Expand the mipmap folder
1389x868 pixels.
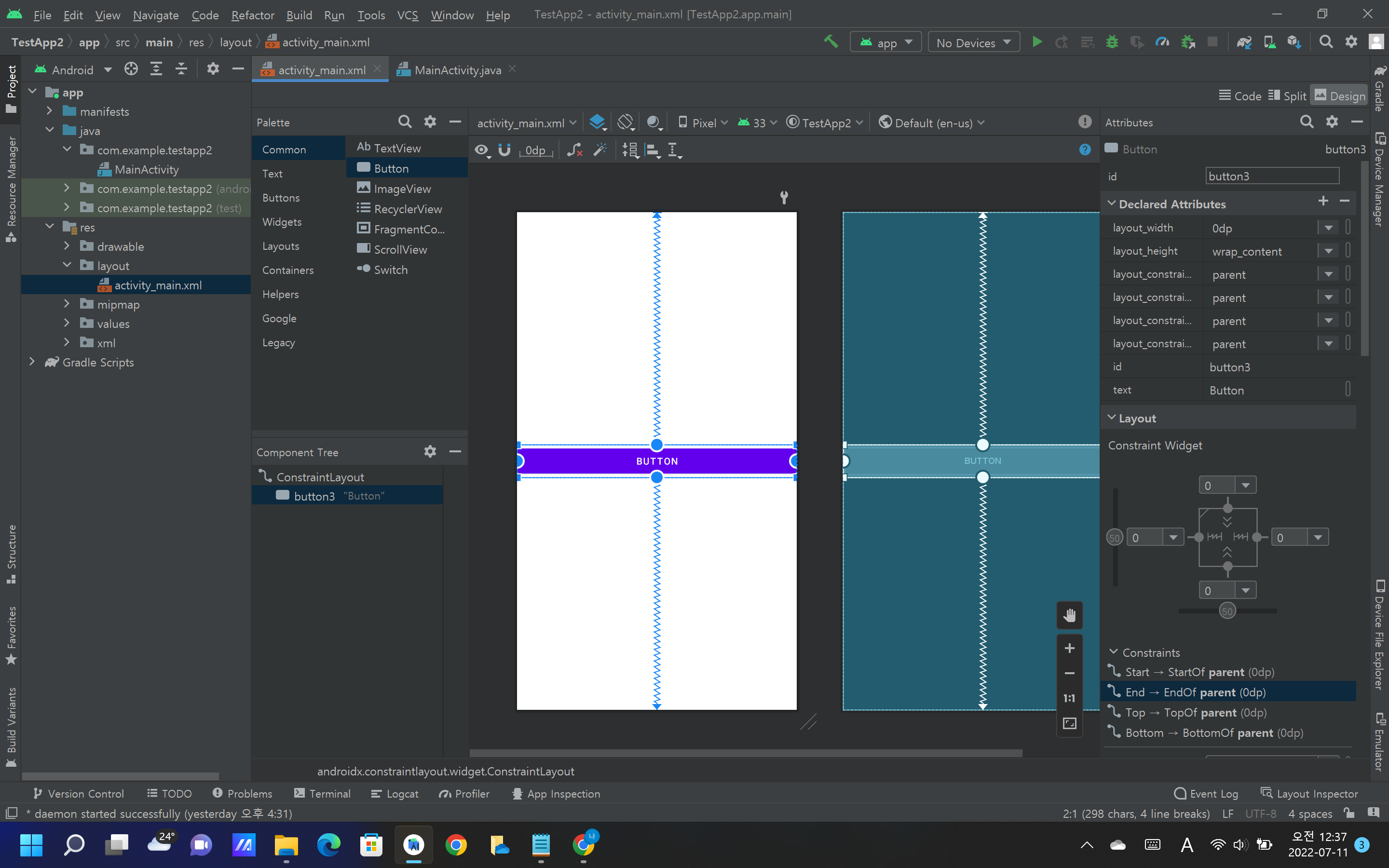tap(67, 304)
